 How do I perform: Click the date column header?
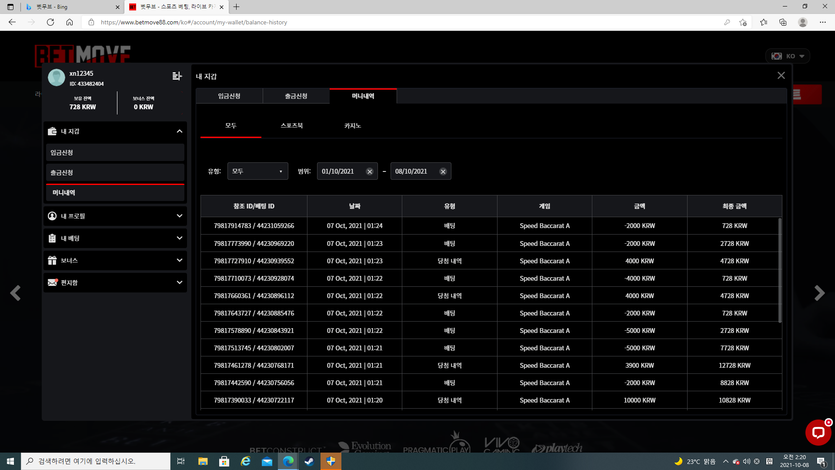point(355,206)
